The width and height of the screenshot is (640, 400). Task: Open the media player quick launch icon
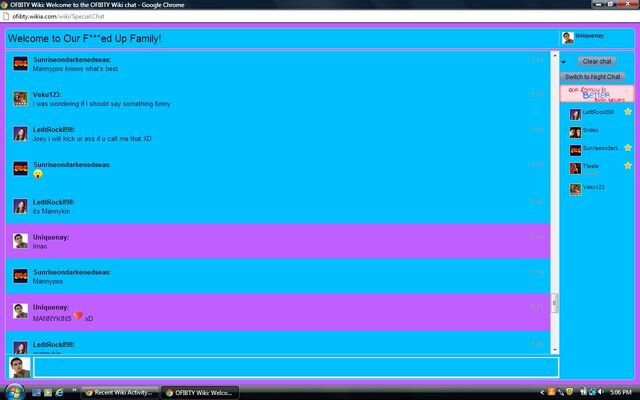pyautogui.click(x=48, y=393)
